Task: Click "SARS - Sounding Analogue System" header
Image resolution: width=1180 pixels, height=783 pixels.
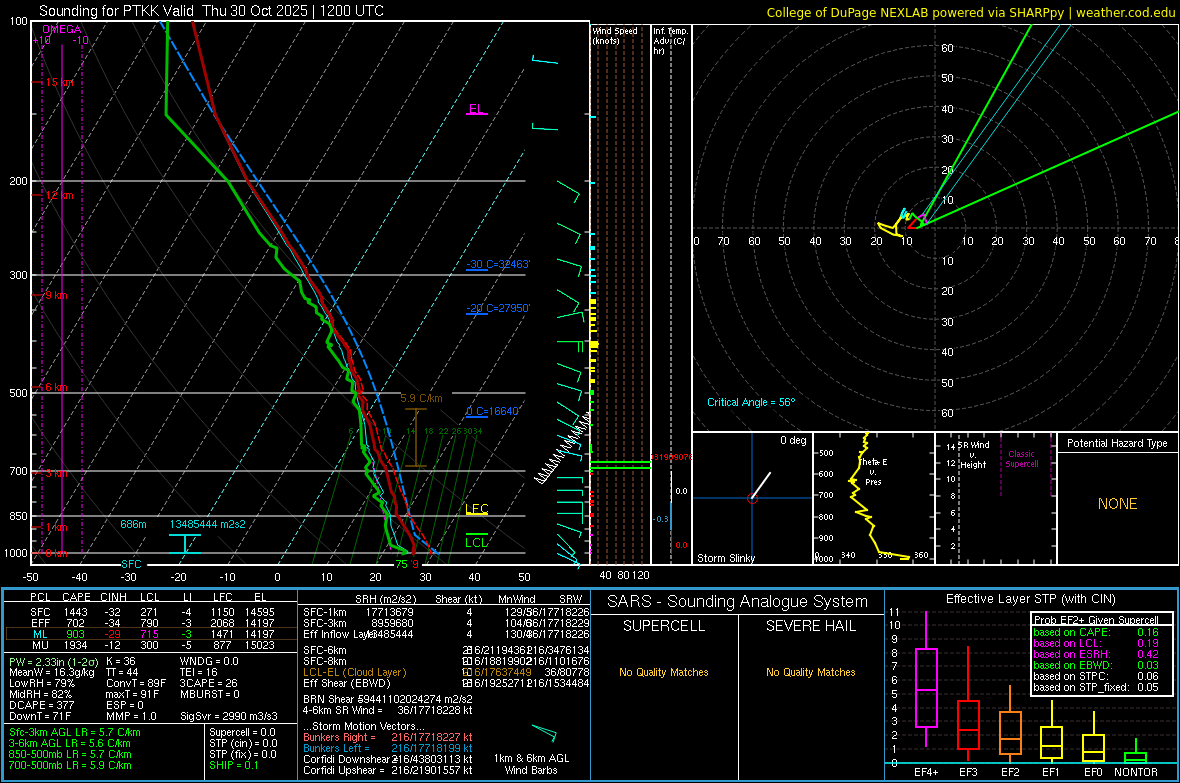Action: pos(737,602)
